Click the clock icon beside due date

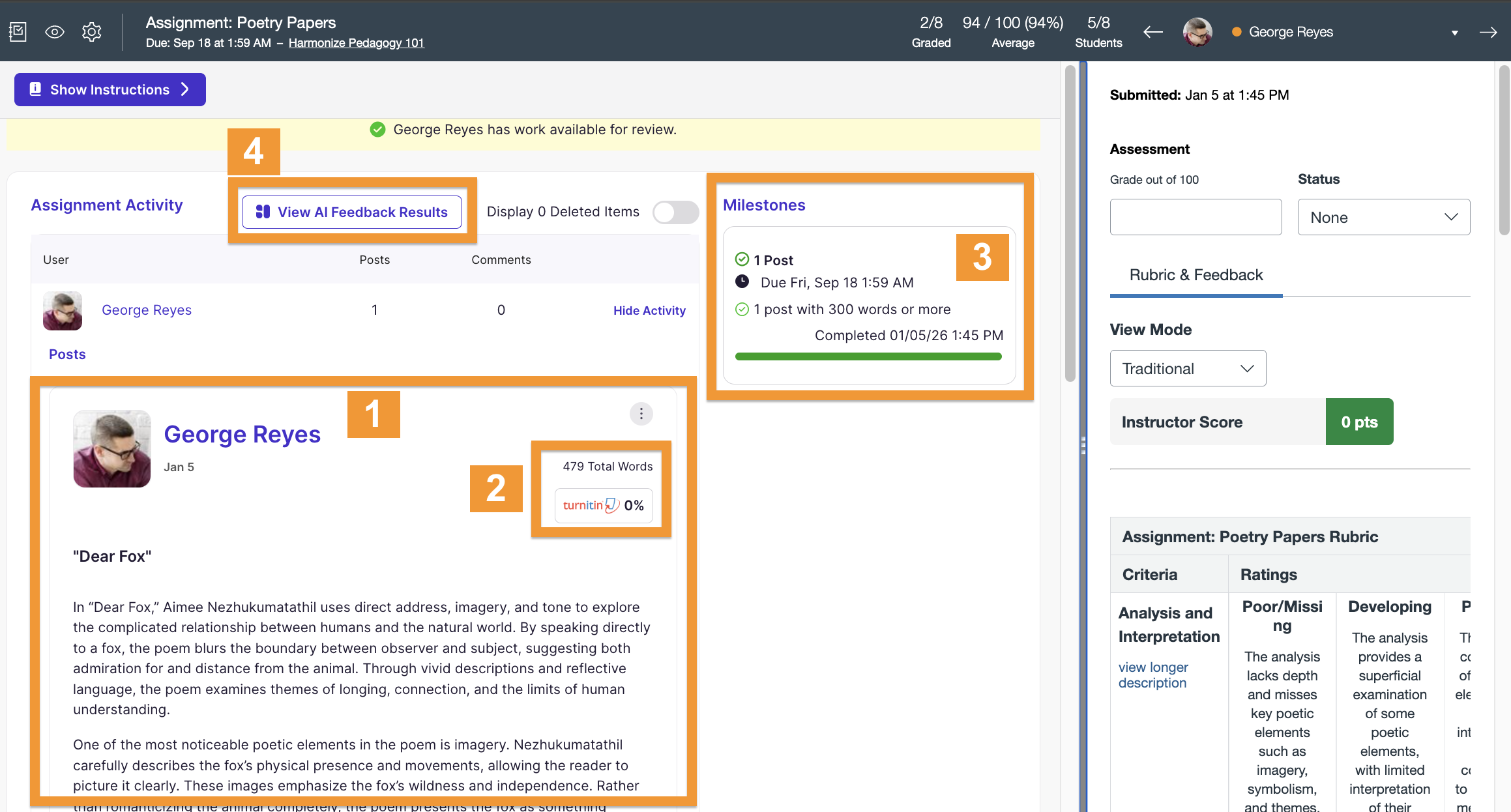(x=742, y=282)
